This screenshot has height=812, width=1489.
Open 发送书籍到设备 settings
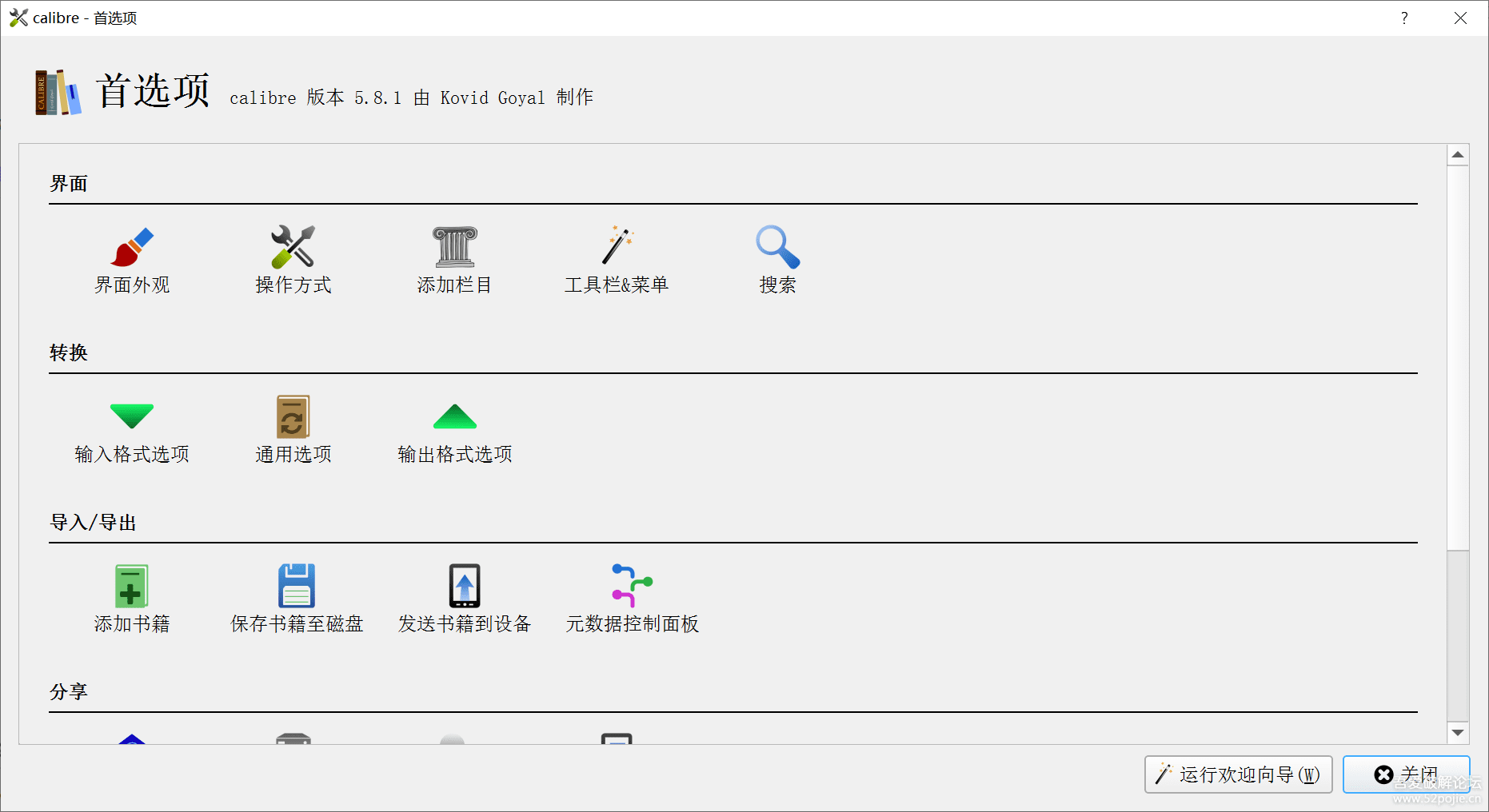465,587
